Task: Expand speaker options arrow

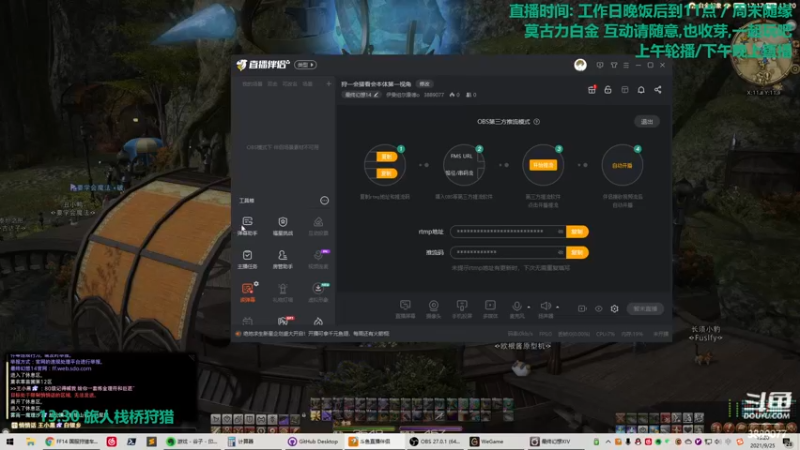Action: pyautogui.click(x=558, y=307)
